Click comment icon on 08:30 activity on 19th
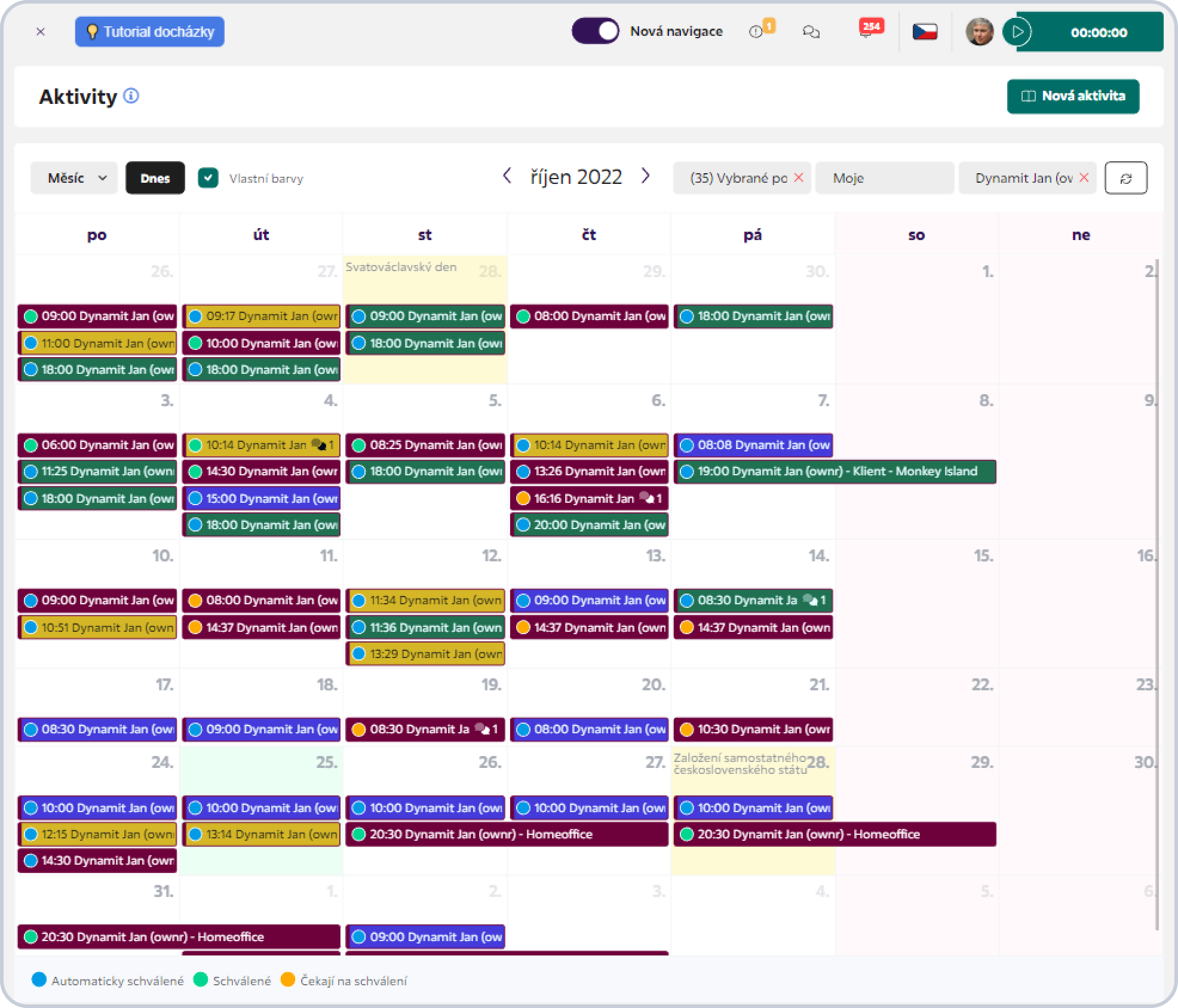Viewport: 1178px width, 1008px height. tap(482, 729)
